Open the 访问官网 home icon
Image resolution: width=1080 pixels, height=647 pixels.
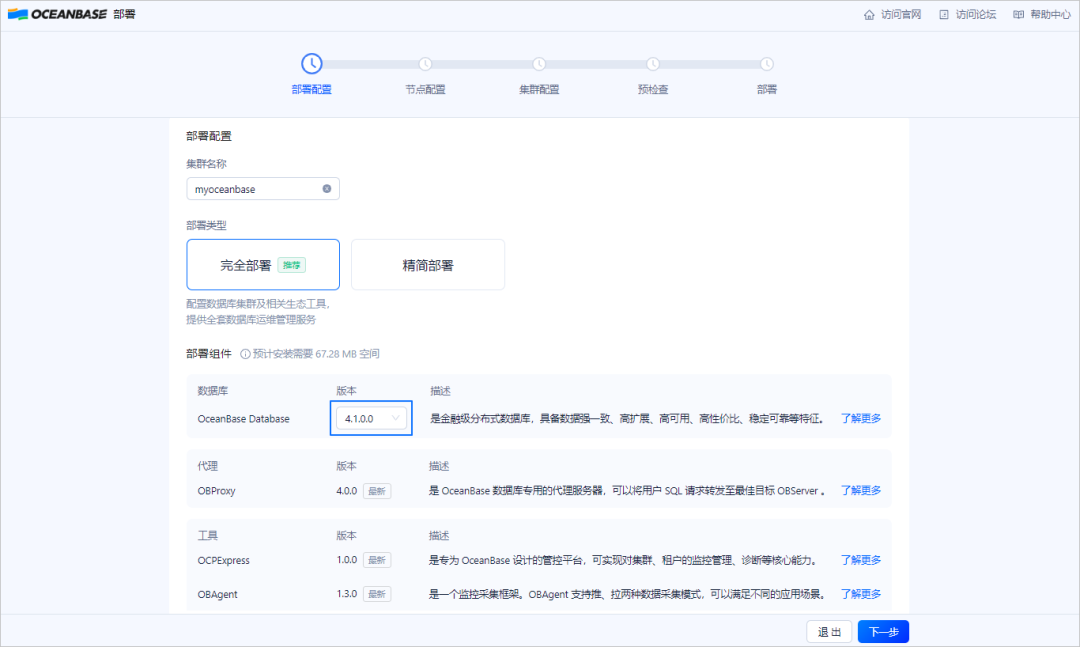(x=869, y=14)
